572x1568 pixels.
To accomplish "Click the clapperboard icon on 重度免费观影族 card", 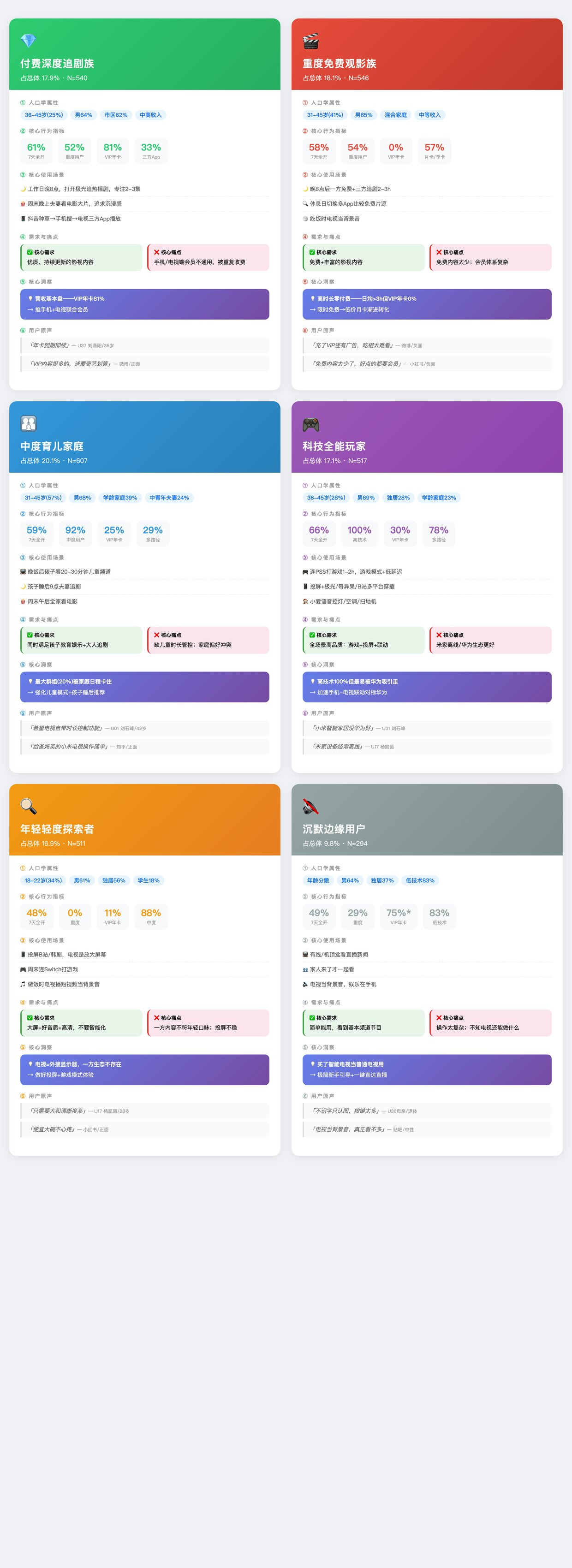I will (310, 41).
